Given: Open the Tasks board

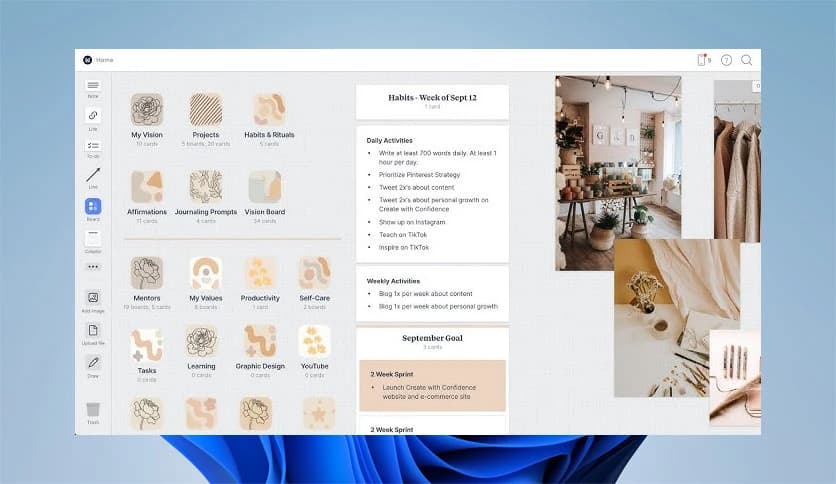Looking at the screenshot, I should [x=147, y=345].
